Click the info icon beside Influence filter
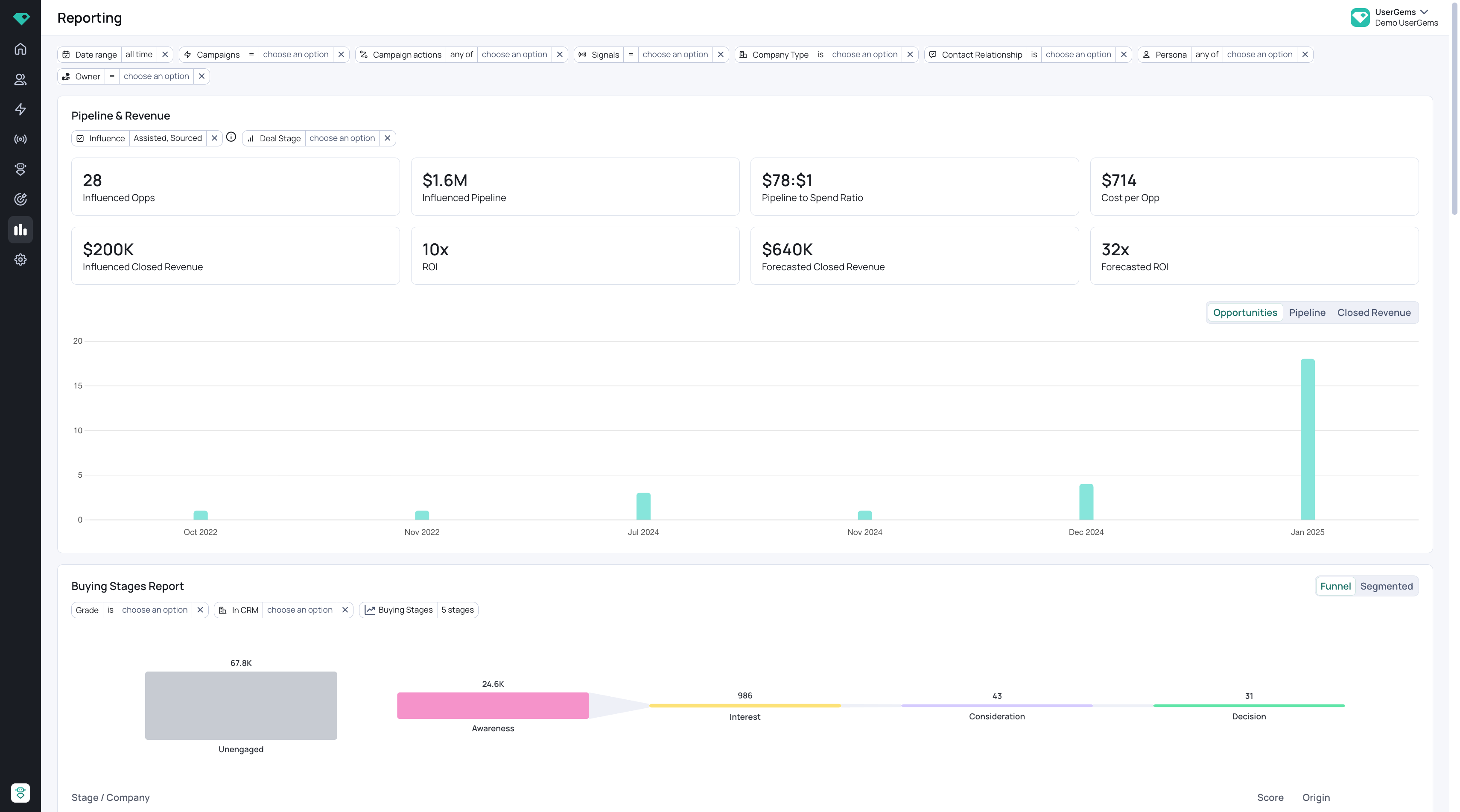Image resolution: width=1460 pixels, height=812 pixels. tap(231, 137)
